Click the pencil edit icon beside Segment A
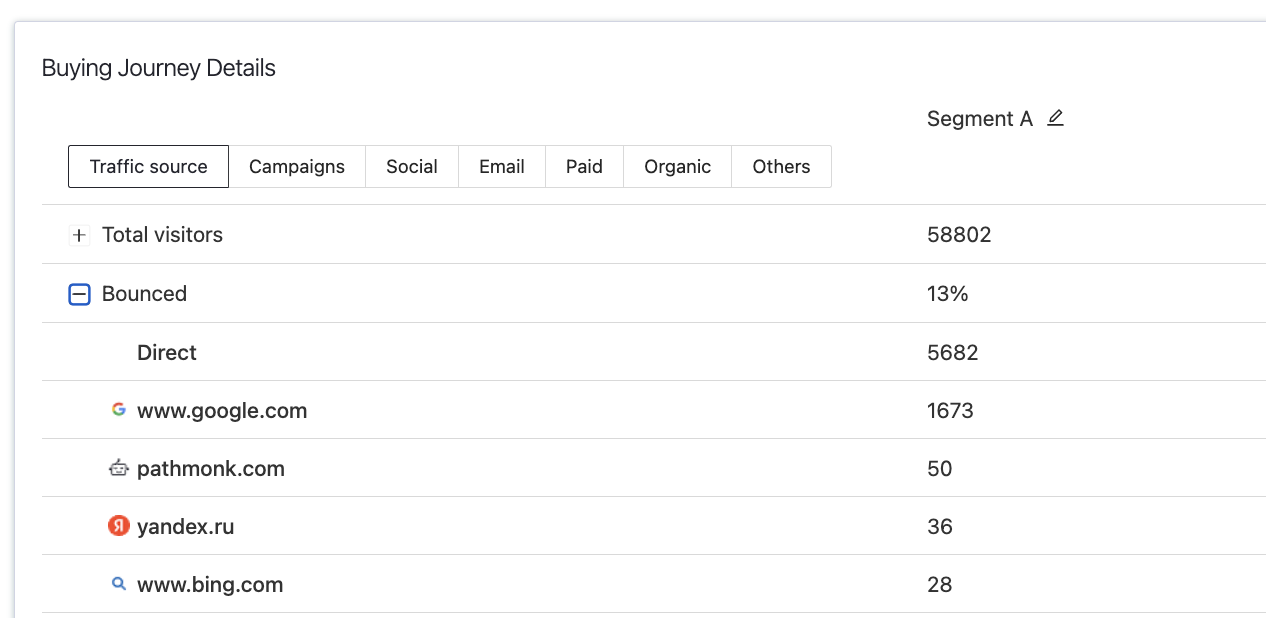This screenshot has width=1266, height=618. tap(1055, 118)
